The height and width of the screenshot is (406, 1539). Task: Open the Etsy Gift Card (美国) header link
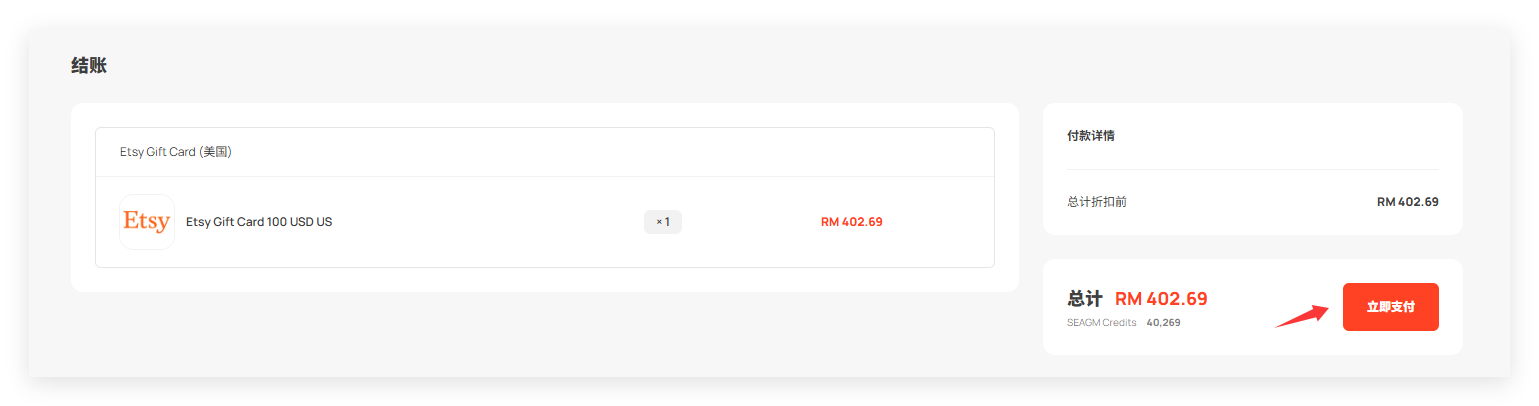coord(176,152)
